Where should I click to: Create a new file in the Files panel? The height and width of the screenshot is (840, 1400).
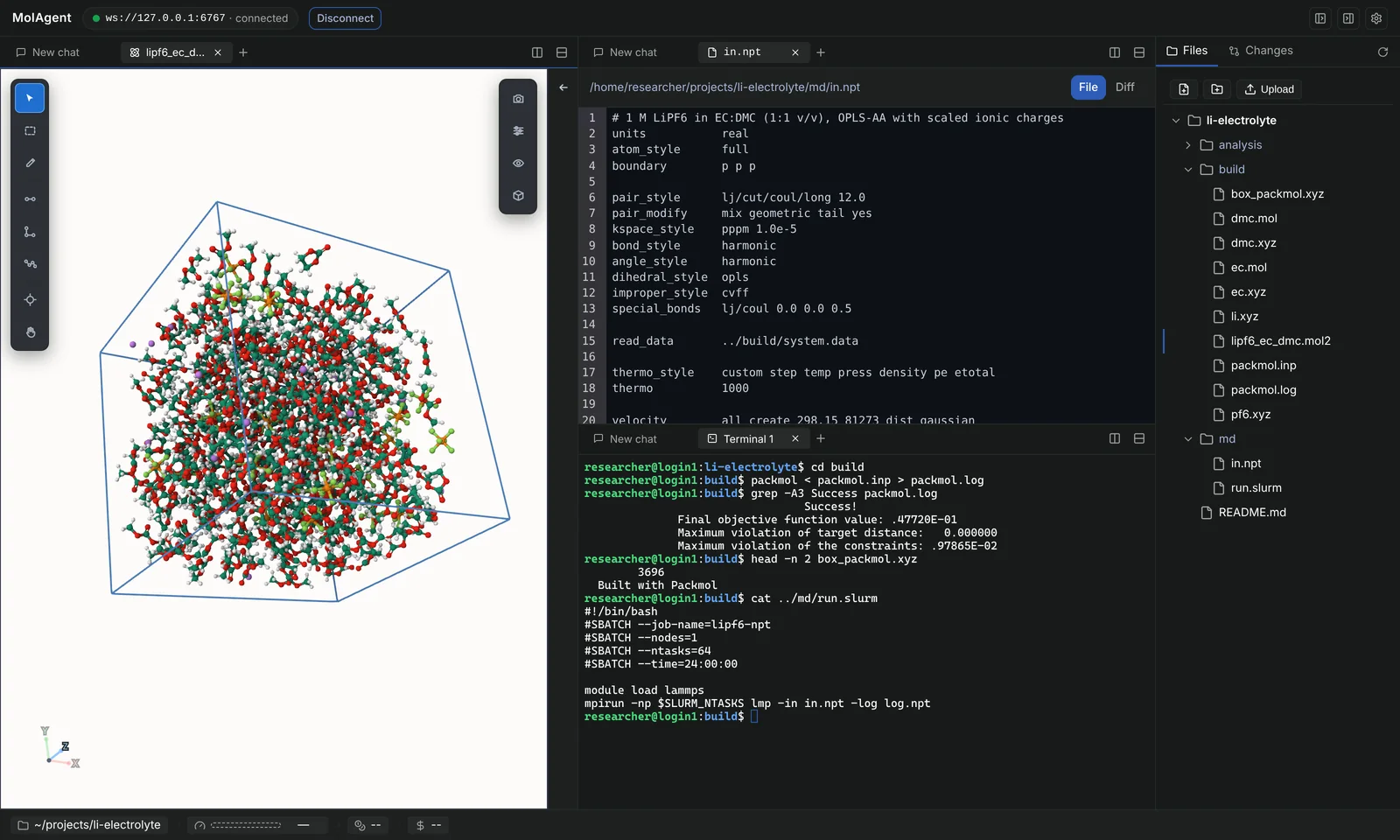(x=1184, y=89)
